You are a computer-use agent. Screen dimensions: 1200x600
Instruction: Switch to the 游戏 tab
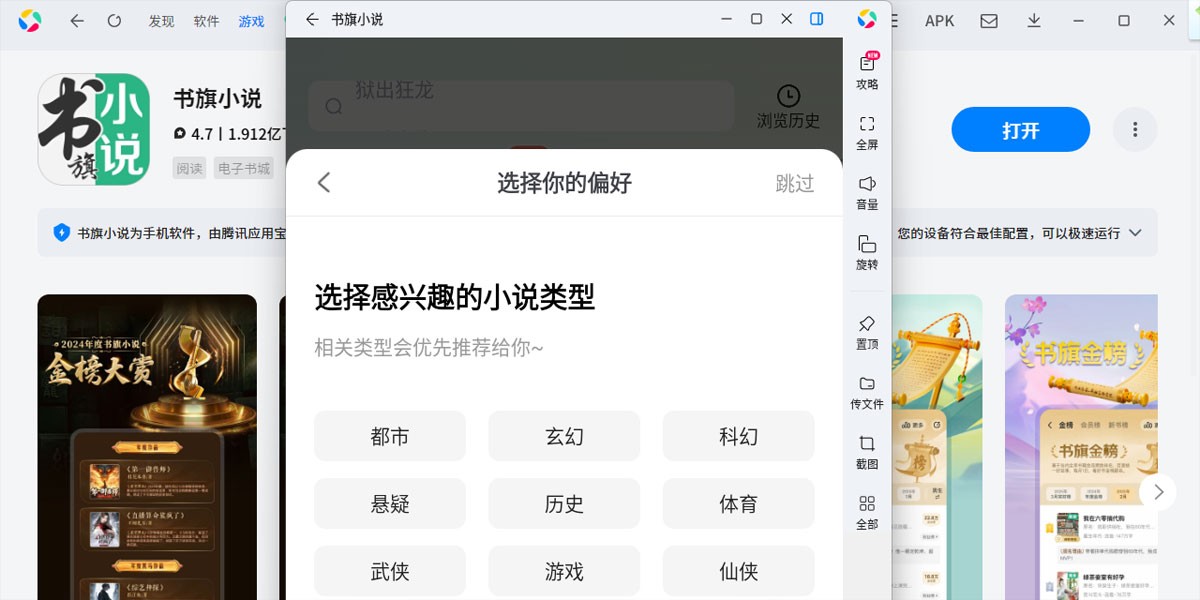[x=252, y=21]
